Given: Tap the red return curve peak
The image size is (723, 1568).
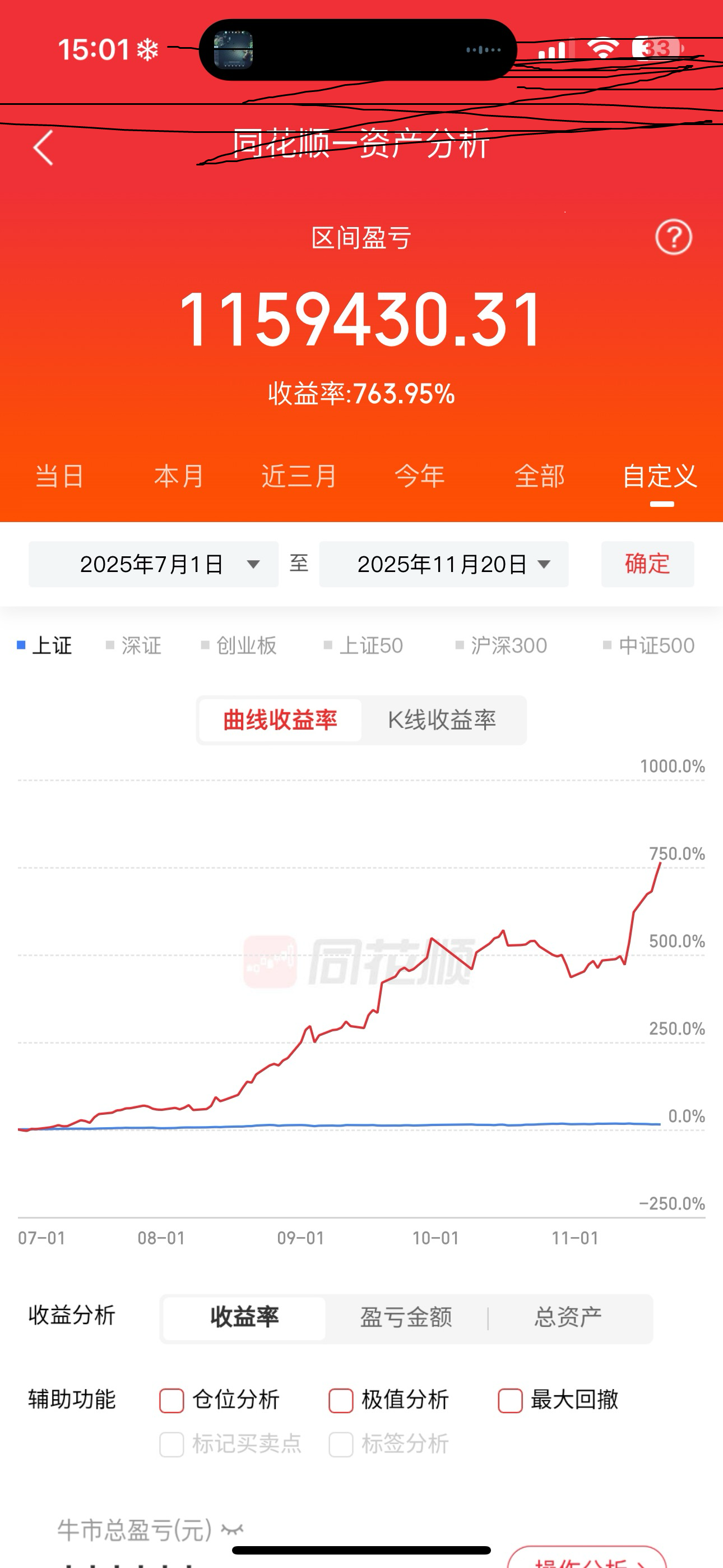Looking at the screenshot, I should point(660,864).
